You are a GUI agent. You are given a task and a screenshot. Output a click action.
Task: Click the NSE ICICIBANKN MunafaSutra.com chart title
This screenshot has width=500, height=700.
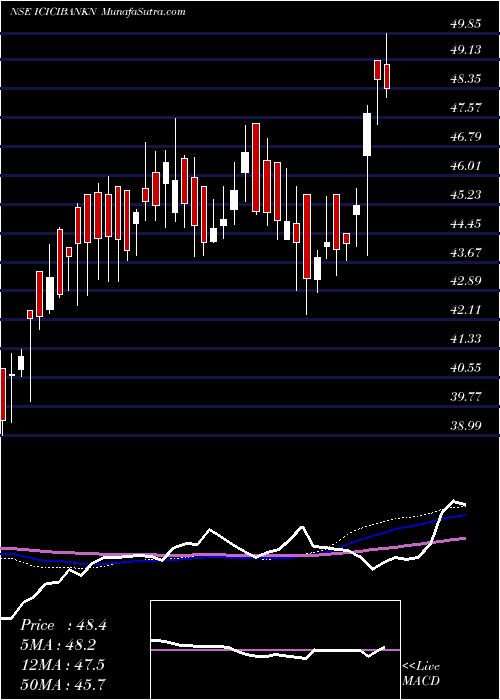point(97,12)
